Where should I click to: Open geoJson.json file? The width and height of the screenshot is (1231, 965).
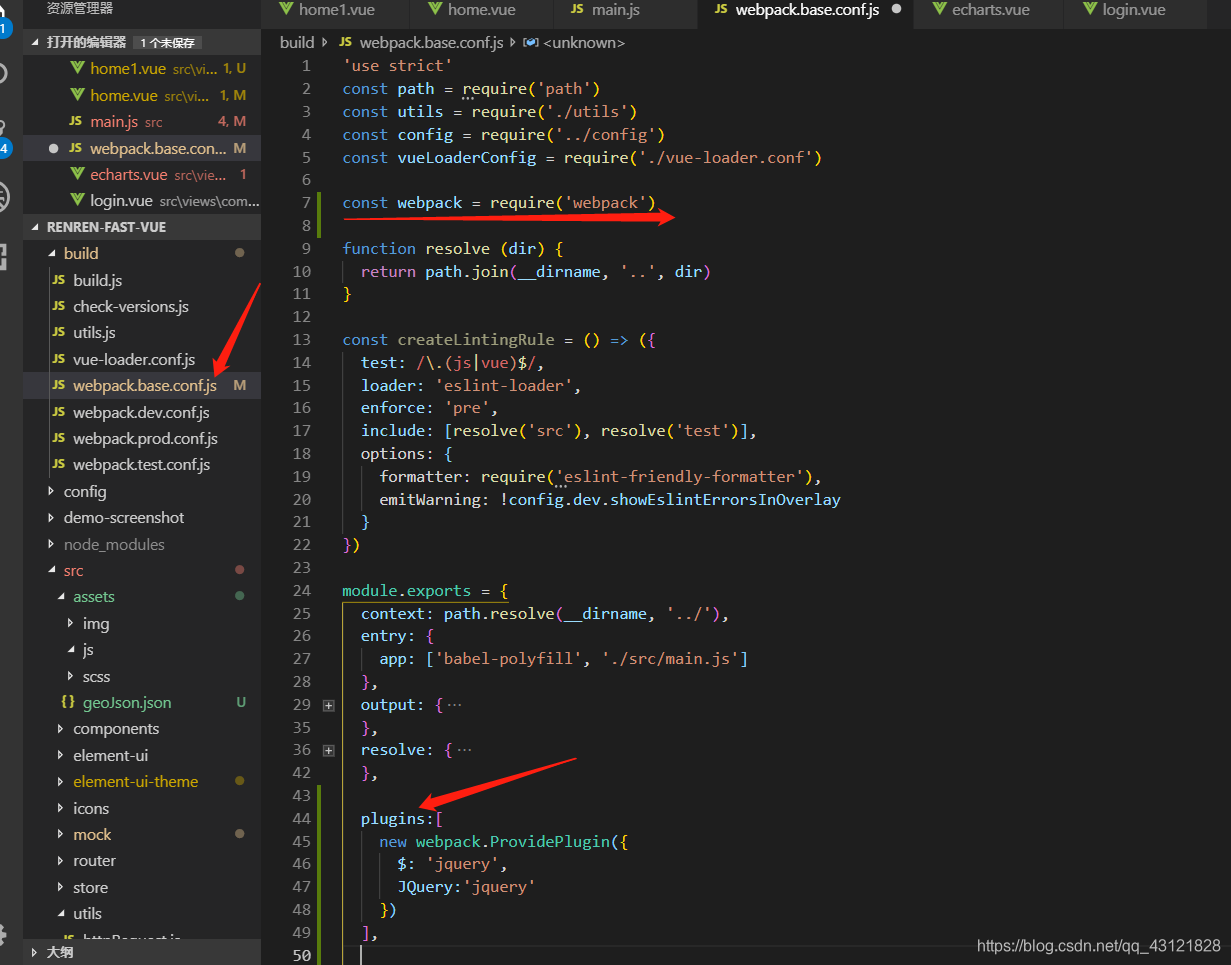pyautogui.click(x=127, y=702)
